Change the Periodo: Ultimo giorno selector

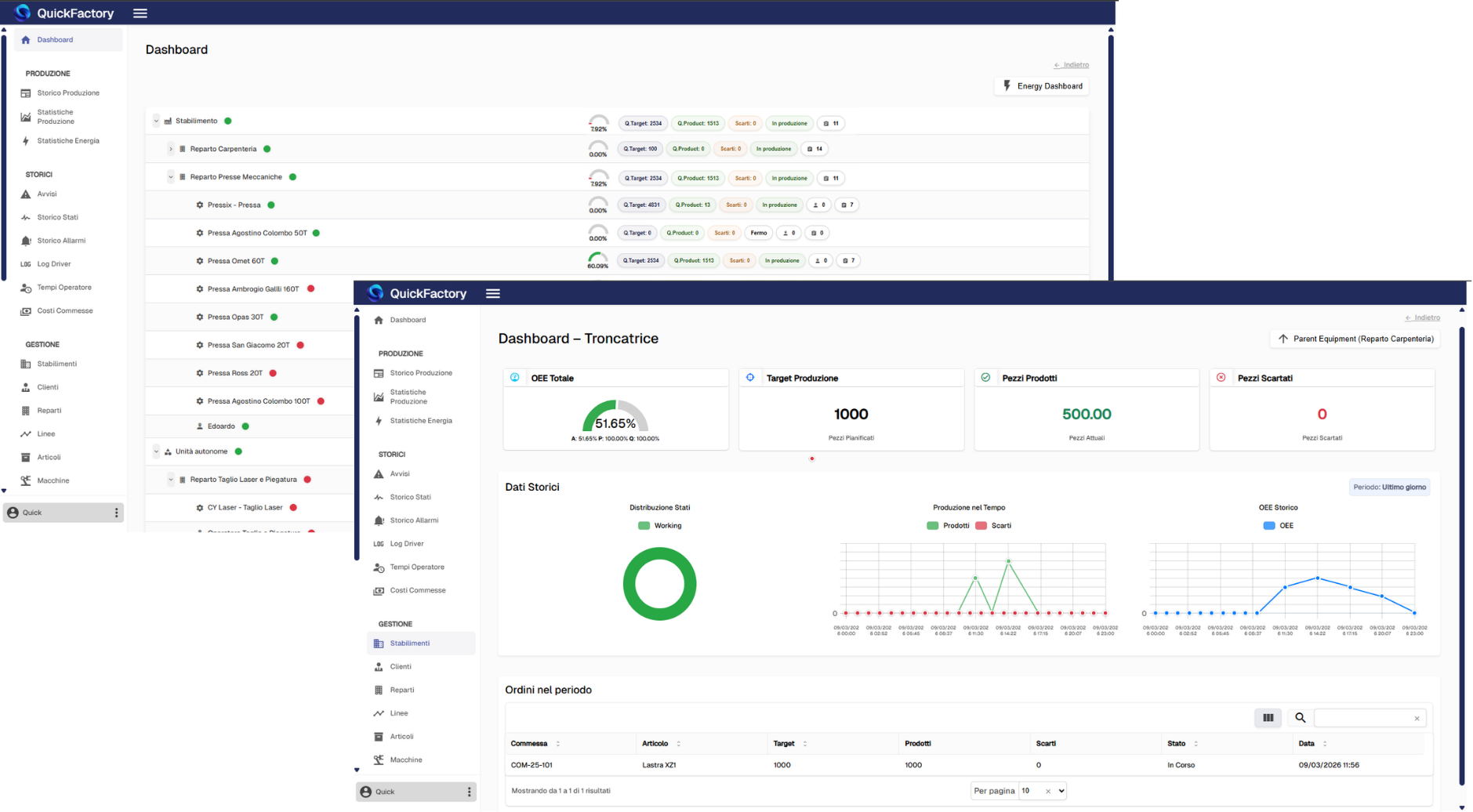(1389, 487)
